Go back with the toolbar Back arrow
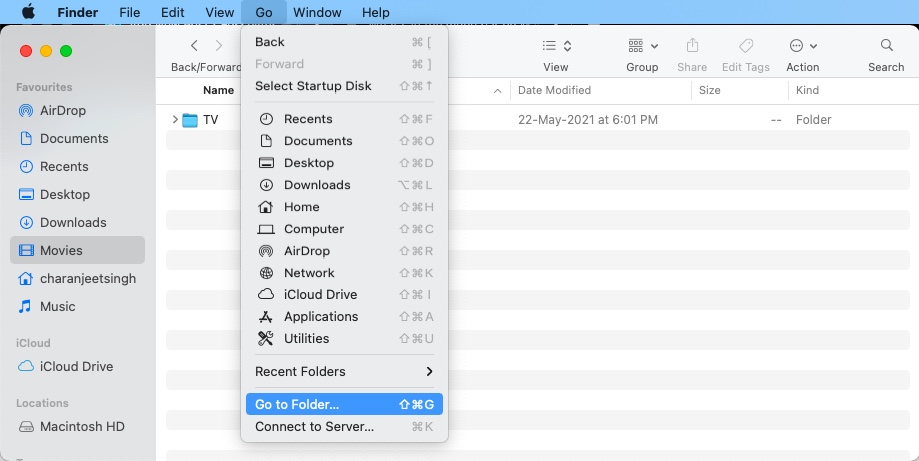Viewport: 919px width, 461px height. point(194,46)
